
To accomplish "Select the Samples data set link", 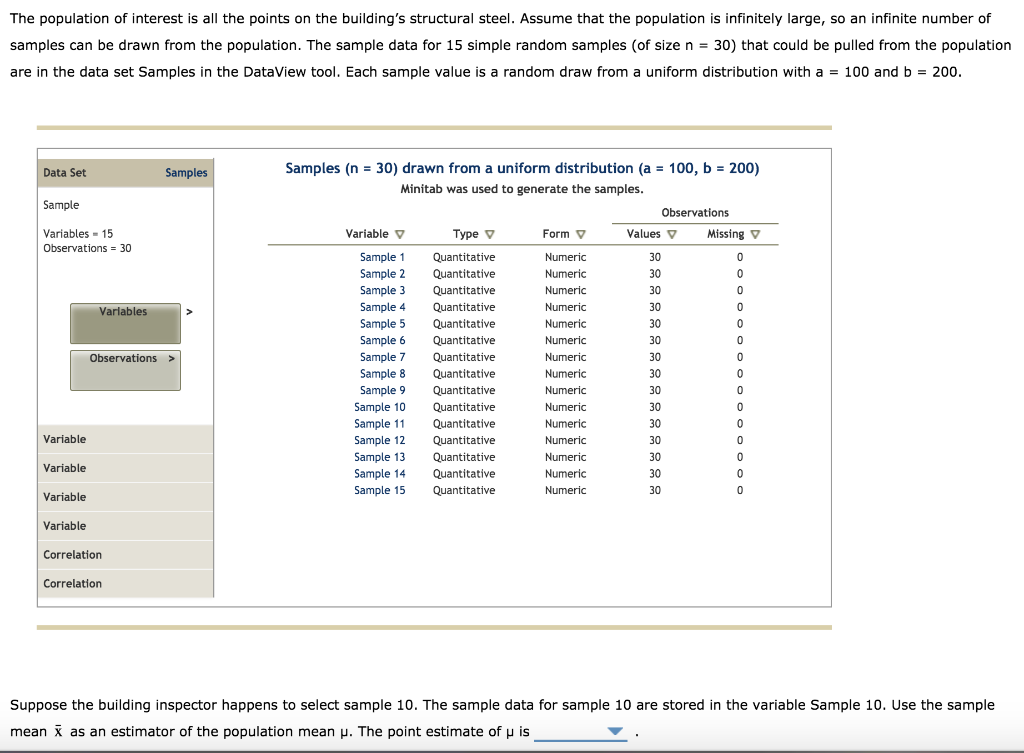I will pyautogui.click(x=186, y=172).
